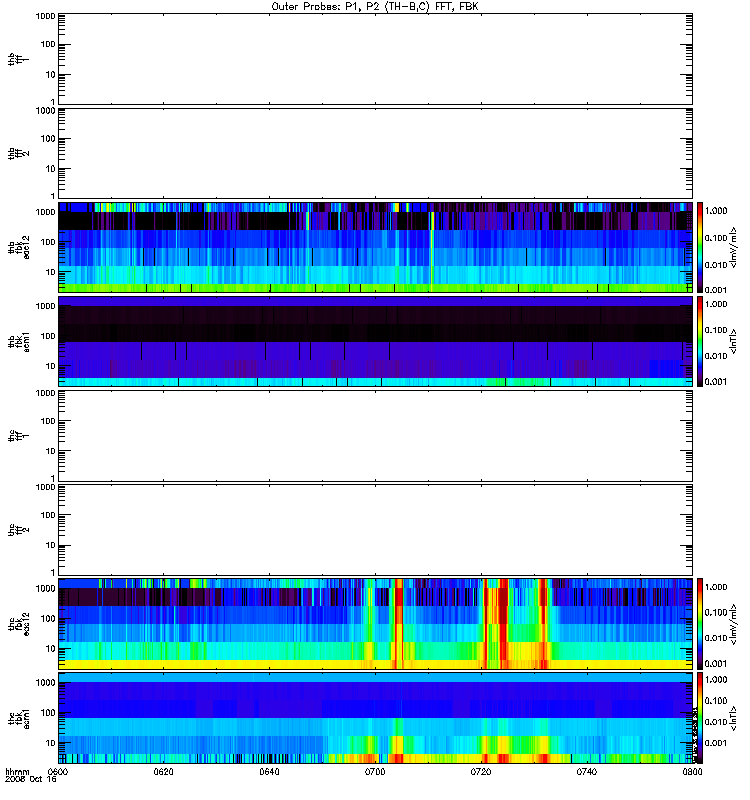Click the empty thc fft 2 panel
Image resolution: width=750 pixels, height=800 pixels.
(x=375, y=530)
